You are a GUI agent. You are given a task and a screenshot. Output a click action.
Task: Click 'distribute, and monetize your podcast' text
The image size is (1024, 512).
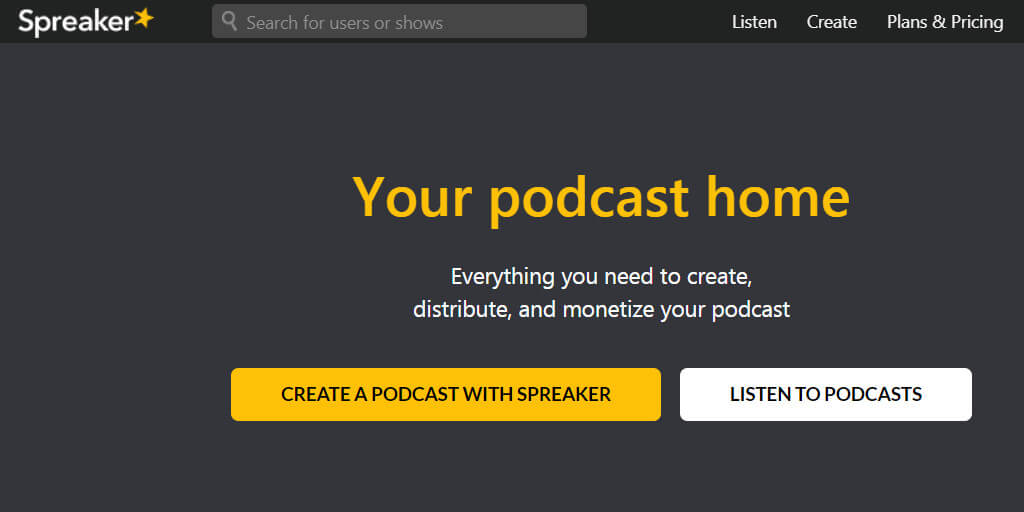pos(601,309)
